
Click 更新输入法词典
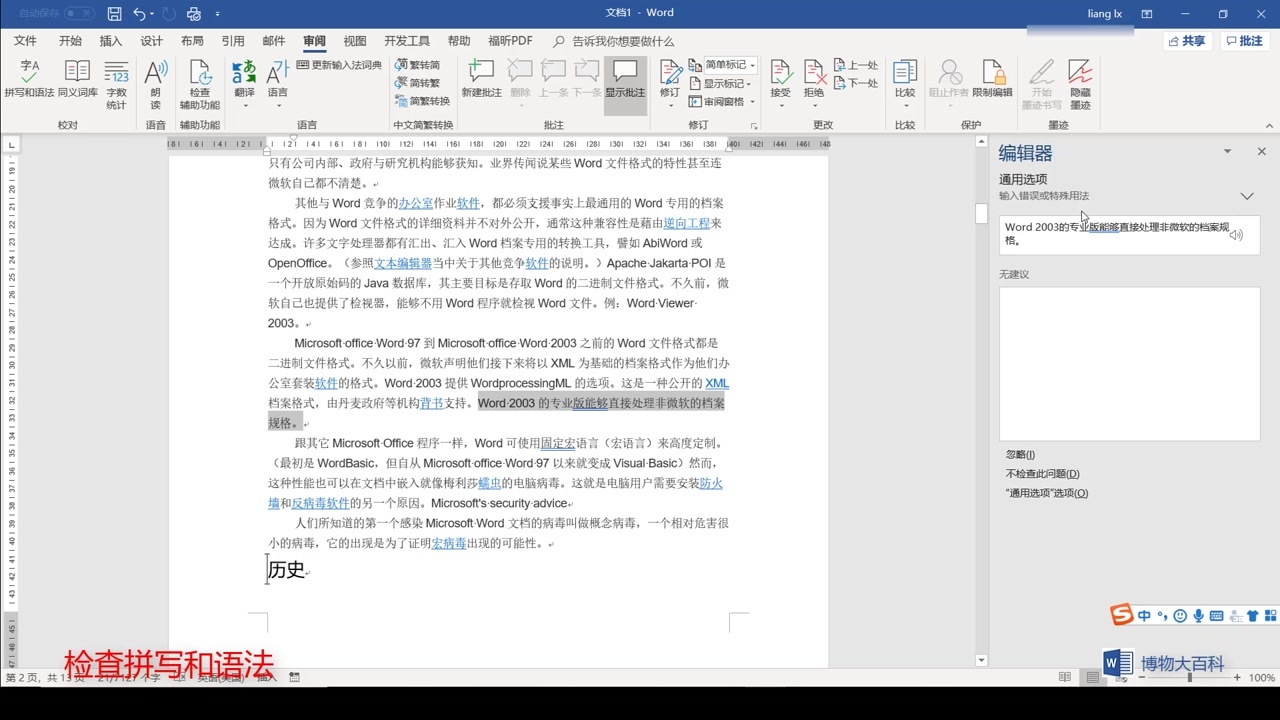coord(340,65)
